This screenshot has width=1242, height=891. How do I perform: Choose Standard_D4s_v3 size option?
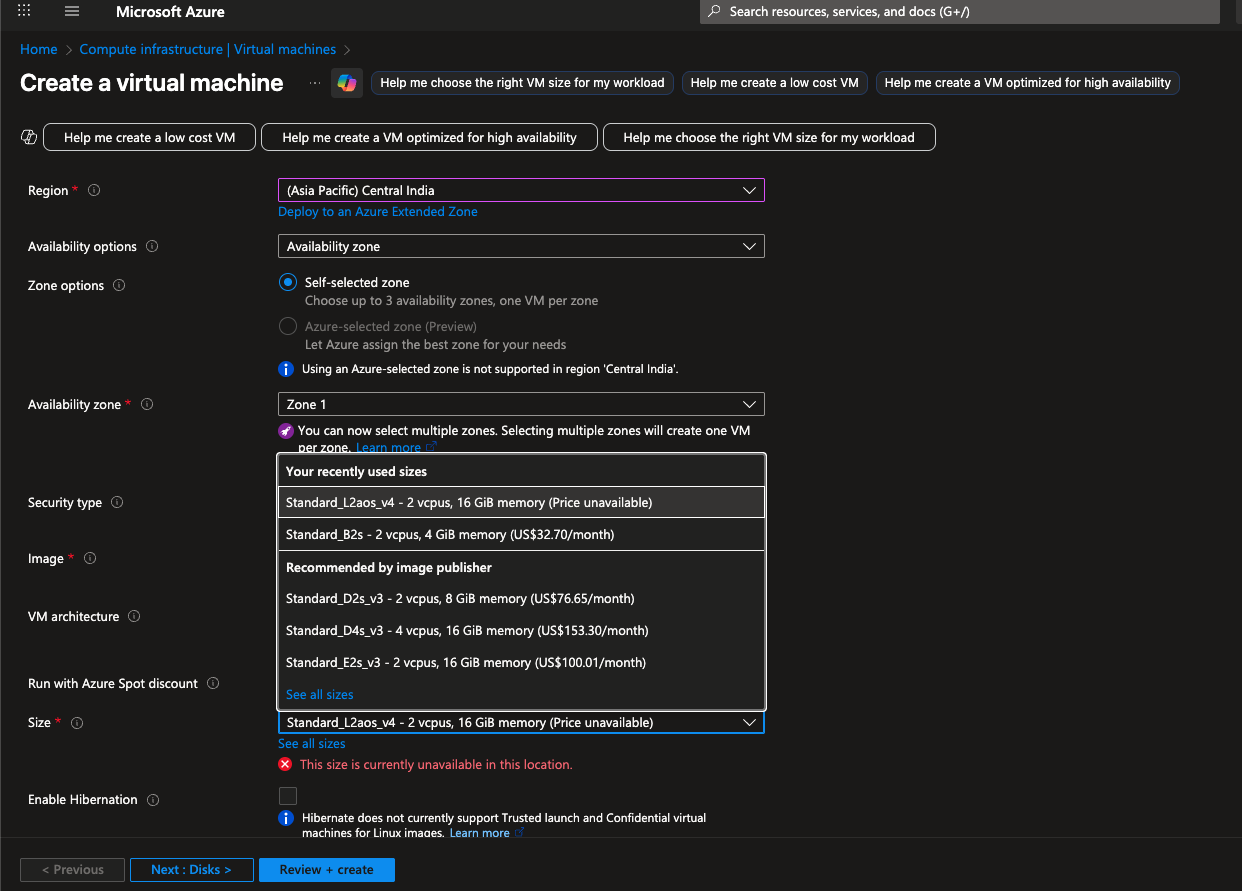click(x=521, y=630)
